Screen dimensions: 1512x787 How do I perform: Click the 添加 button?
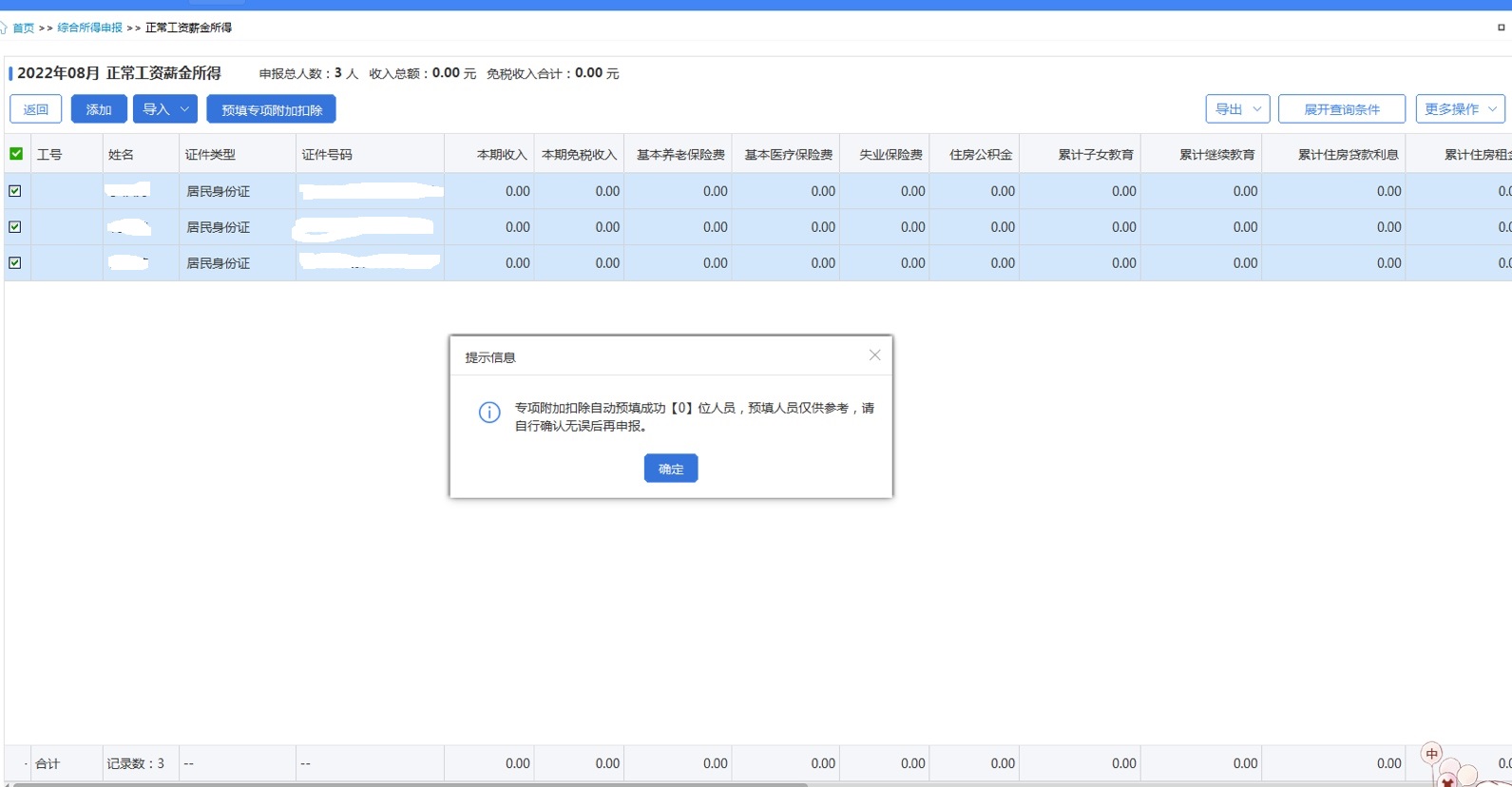[x=99, y=109]
